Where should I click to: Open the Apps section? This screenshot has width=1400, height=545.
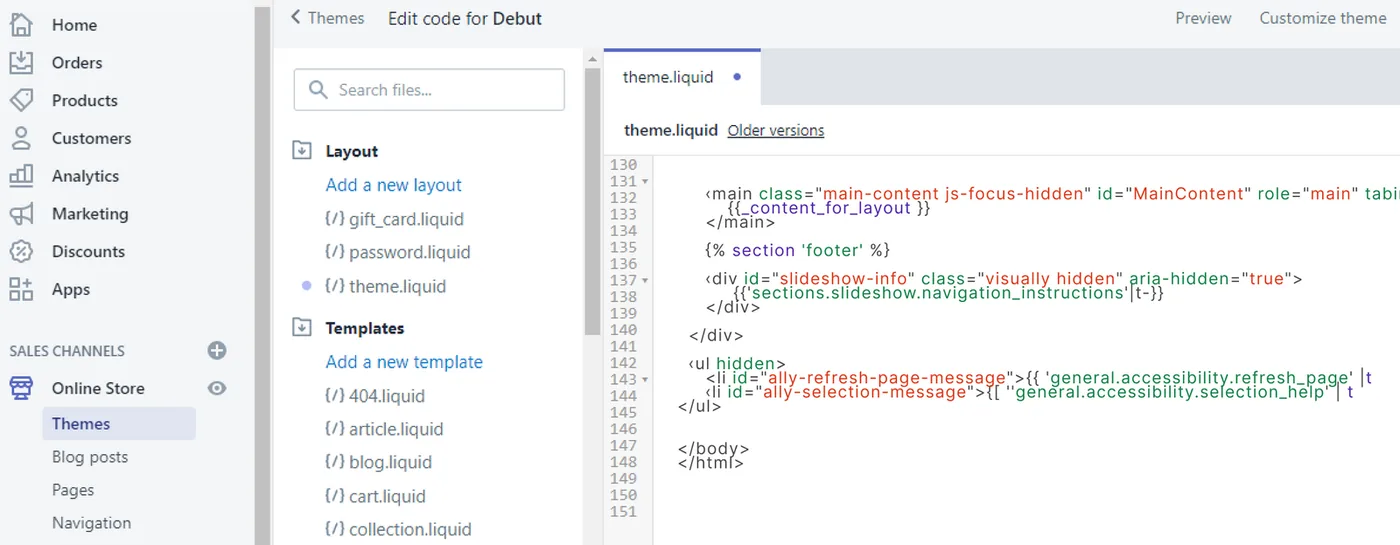tap(71, 290)
